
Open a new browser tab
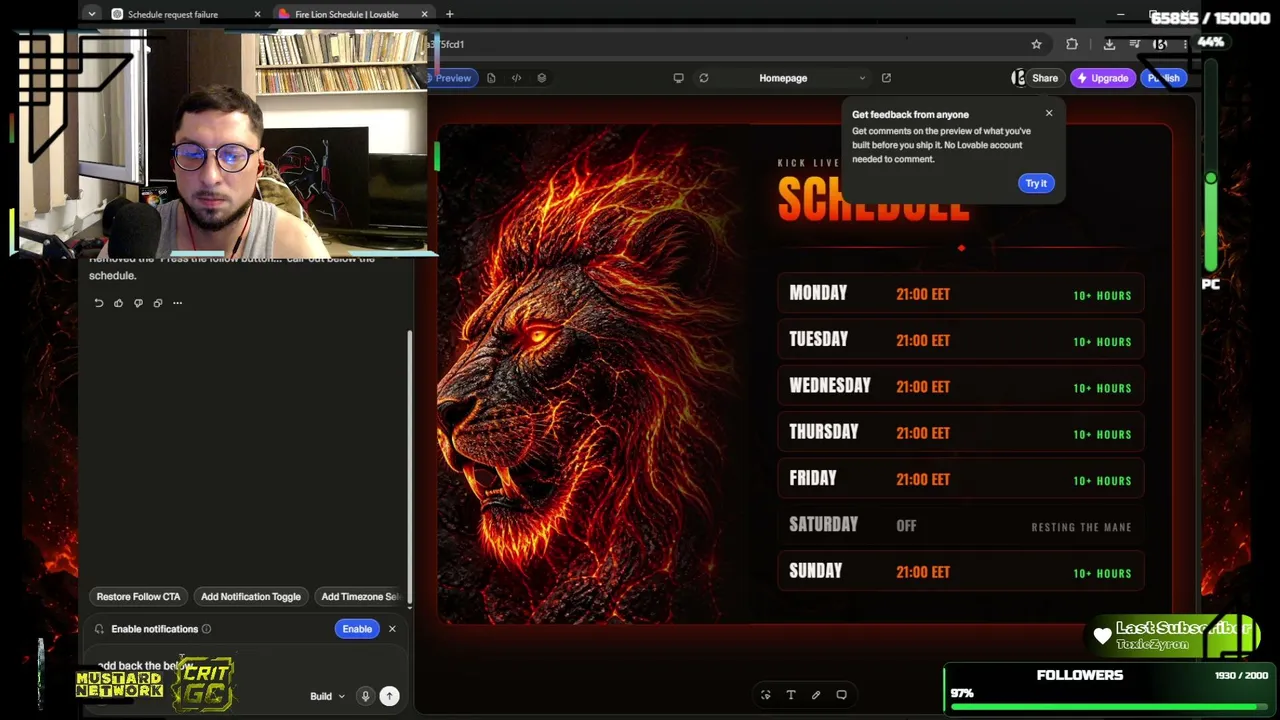(x=450, y=14)
